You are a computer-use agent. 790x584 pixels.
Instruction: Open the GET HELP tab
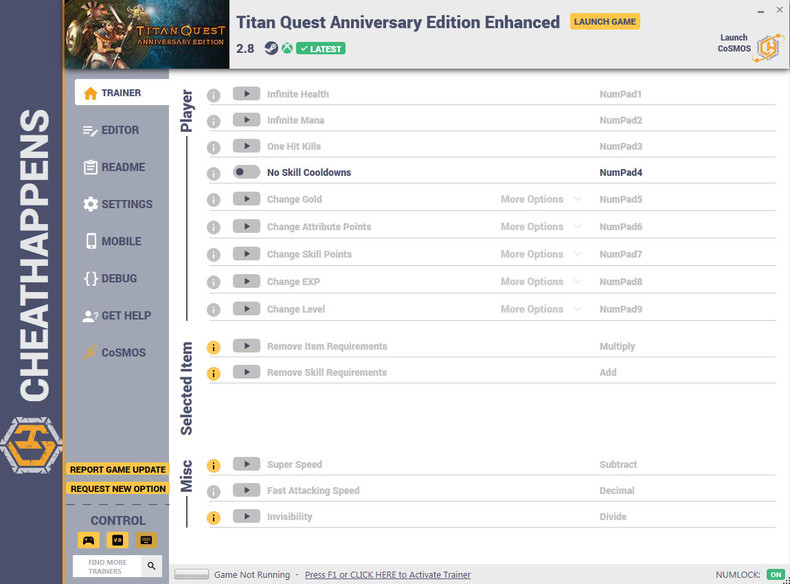(x=117, y=315)
